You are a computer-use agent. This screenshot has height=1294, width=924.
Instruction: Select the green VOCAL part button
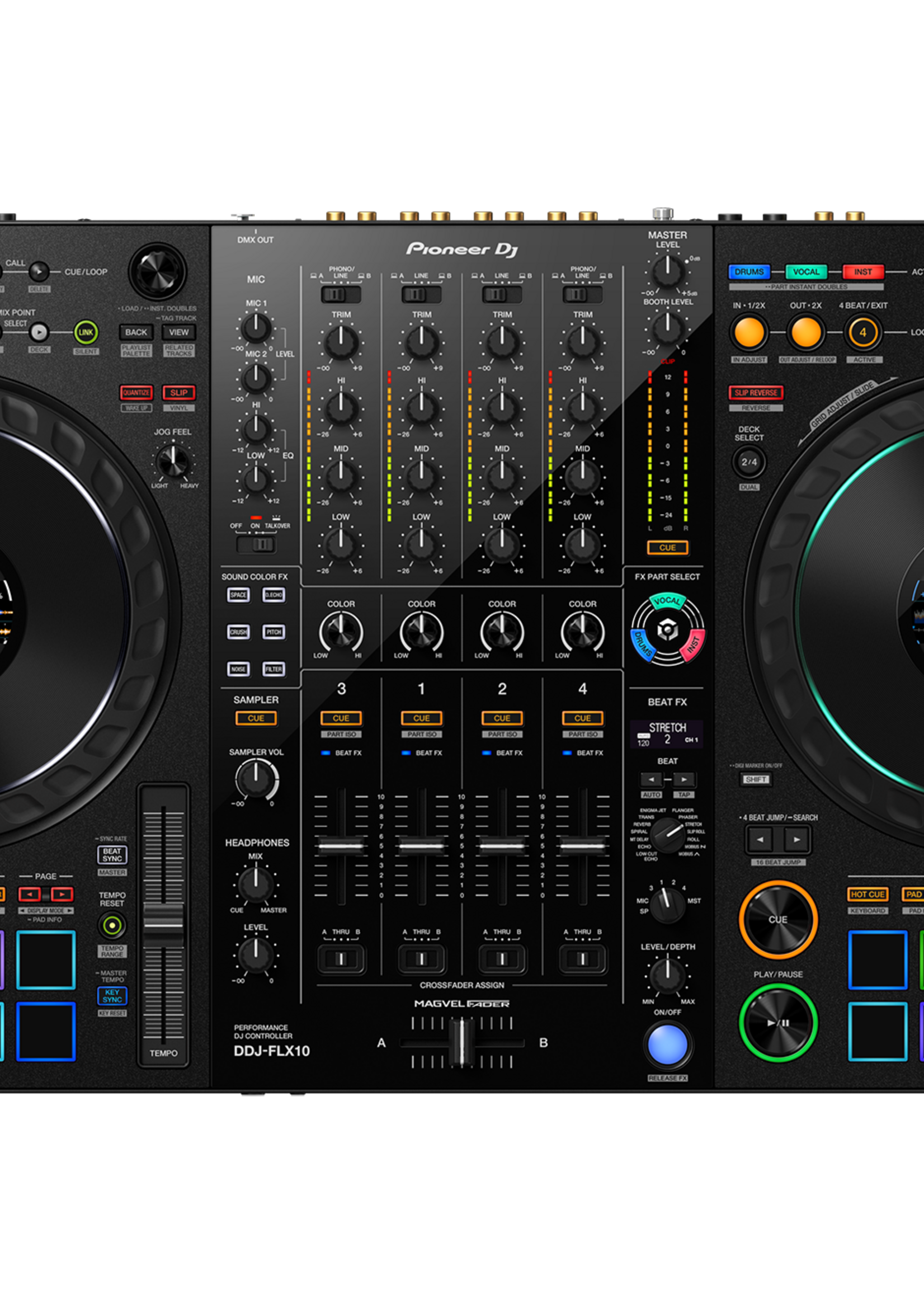(805, 272)
